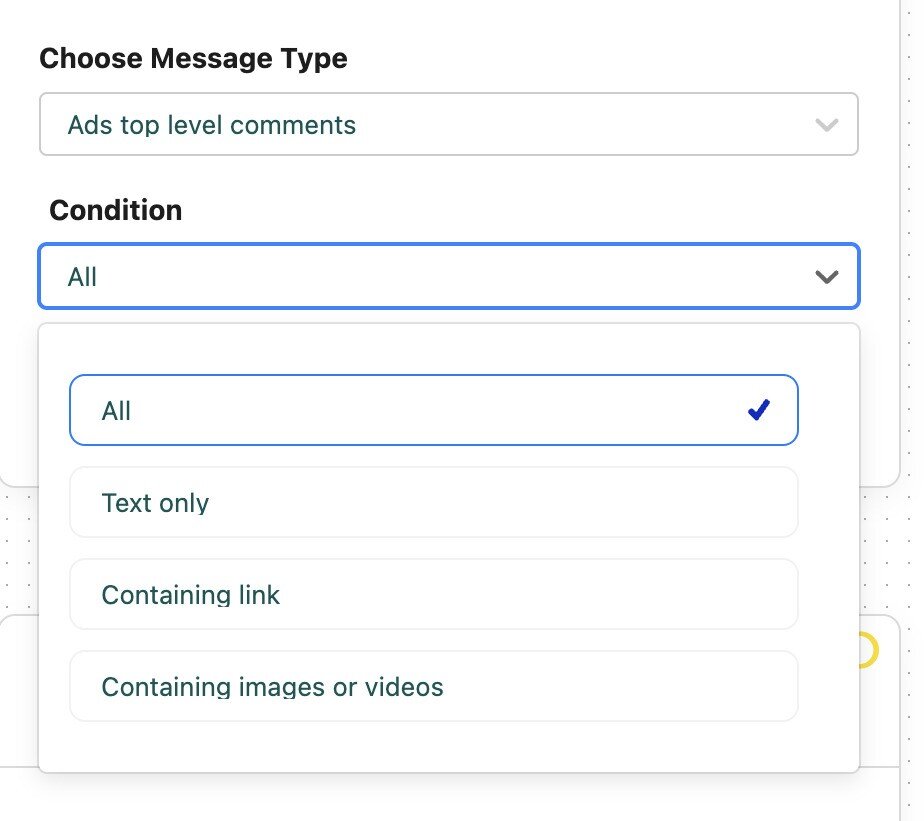Click the Ads top level comments field
The width and height of the screenshot is (924, 821).
[448, 124]
